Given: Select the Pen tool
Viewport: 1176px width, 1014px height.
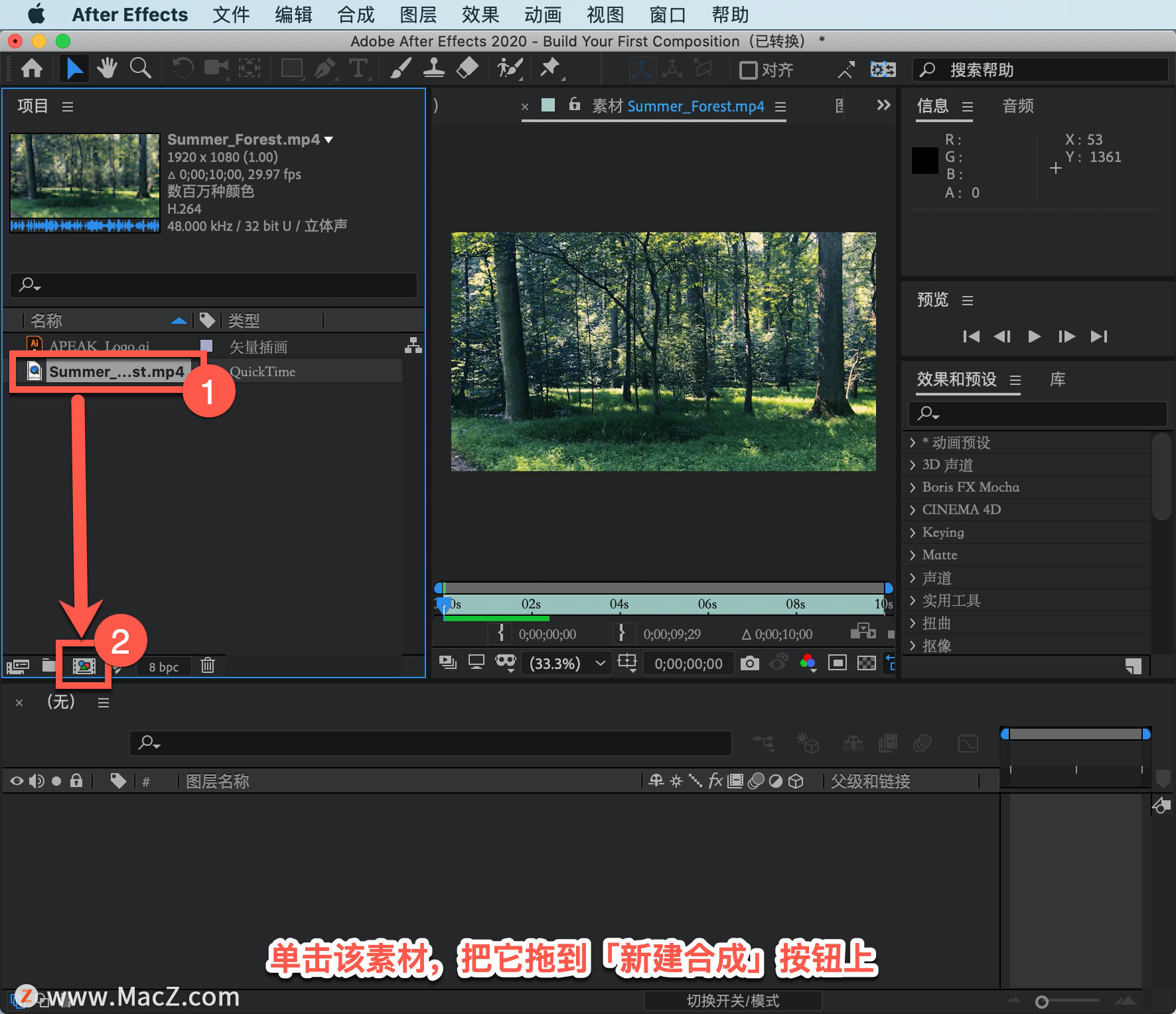Looking at the screenshot, I should pyautogui.click(x=325, y=68).
